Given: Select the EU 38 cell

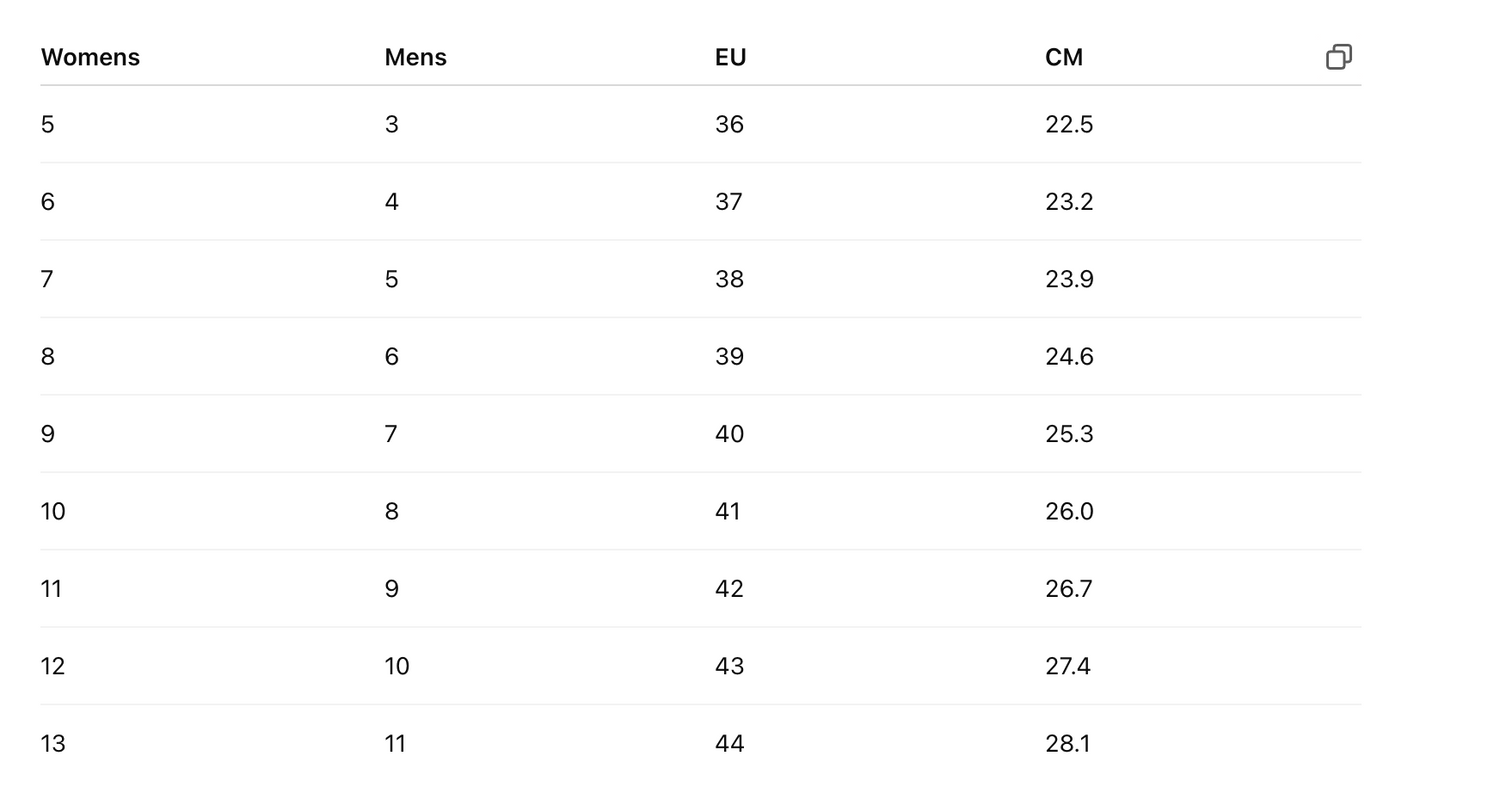Looking at the screenshot, I should (729, 279).
